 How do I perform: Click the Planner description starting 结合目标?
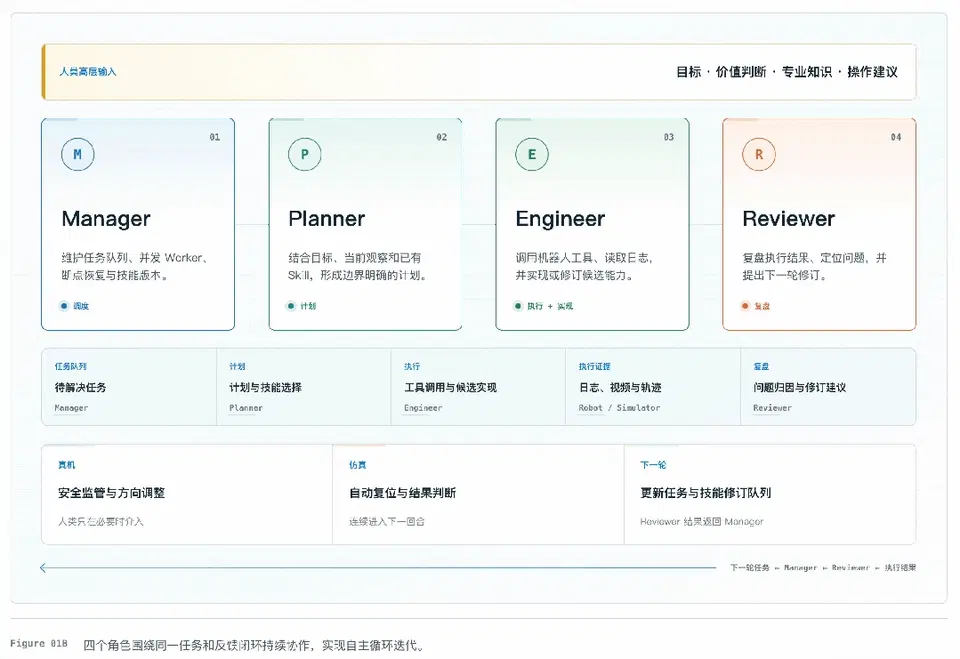[x=358, y=266]
